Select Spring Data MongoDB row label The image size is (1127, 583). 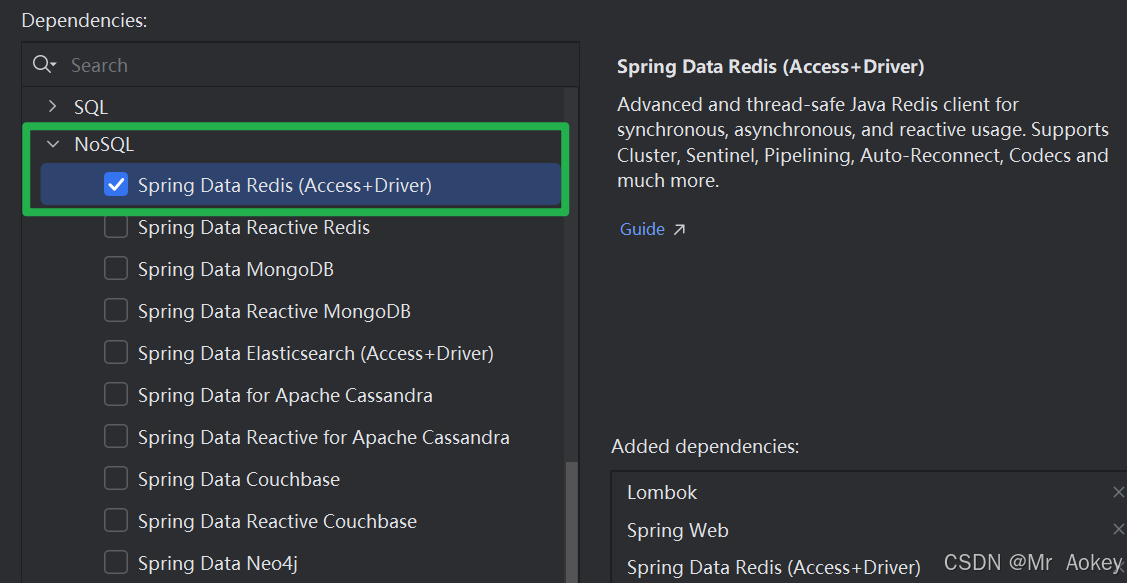coord(236,270)
